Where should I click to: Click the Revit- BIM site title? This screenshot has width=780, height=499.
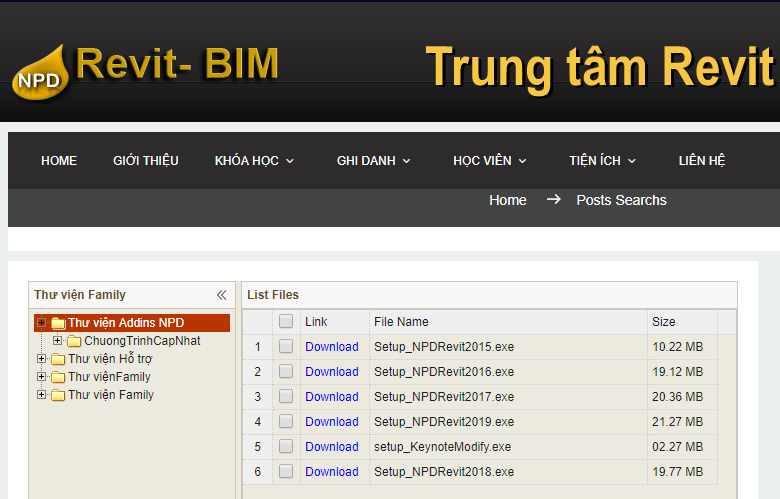[x=177, y=64]
